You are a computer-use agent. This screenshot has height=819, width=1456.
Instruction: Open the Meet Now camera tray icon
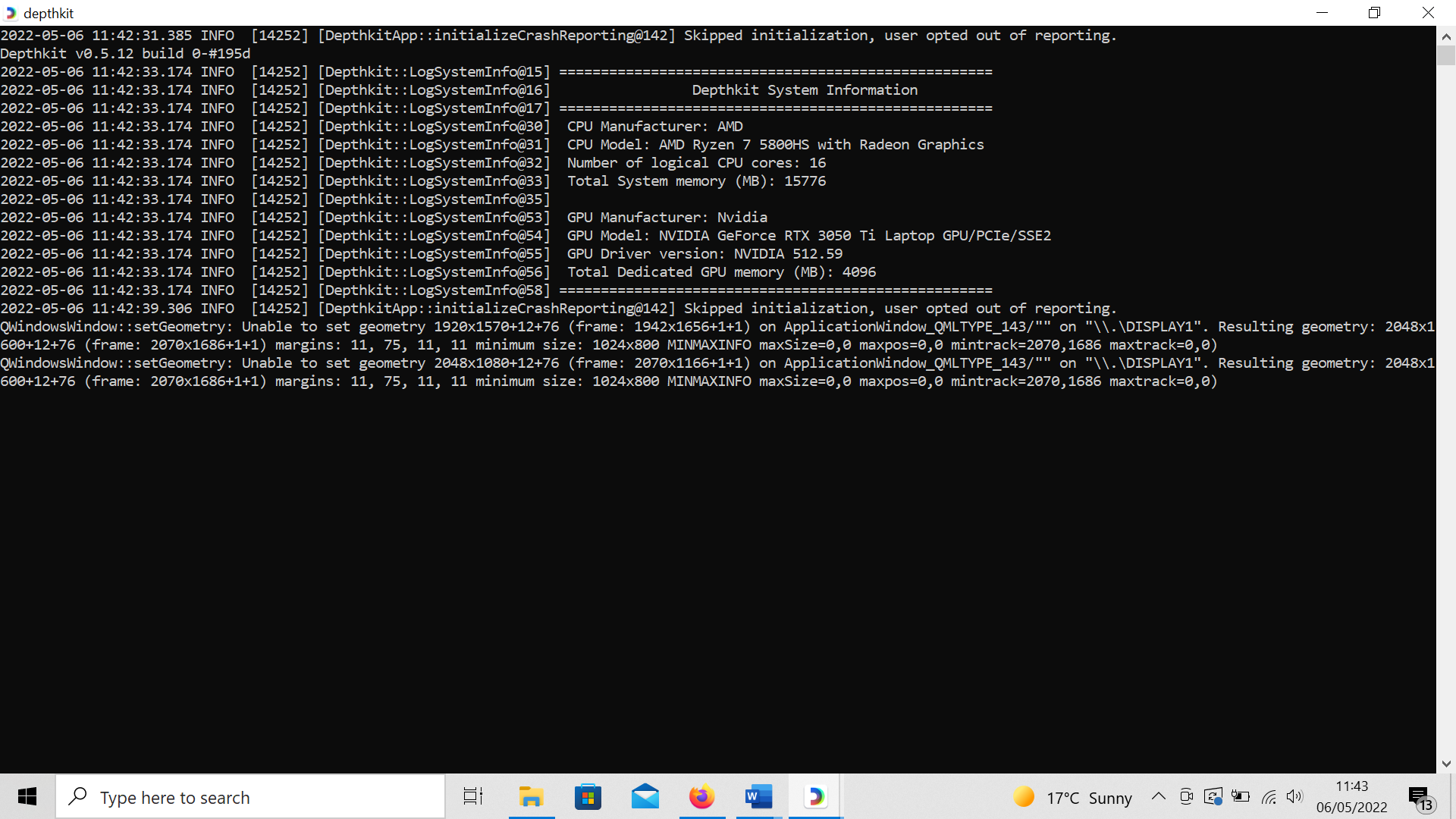click(1186, 796)
